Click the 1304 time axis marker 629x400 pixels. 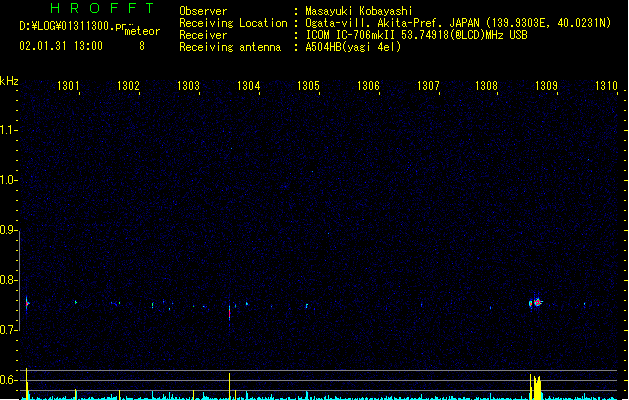coord(248,86)
